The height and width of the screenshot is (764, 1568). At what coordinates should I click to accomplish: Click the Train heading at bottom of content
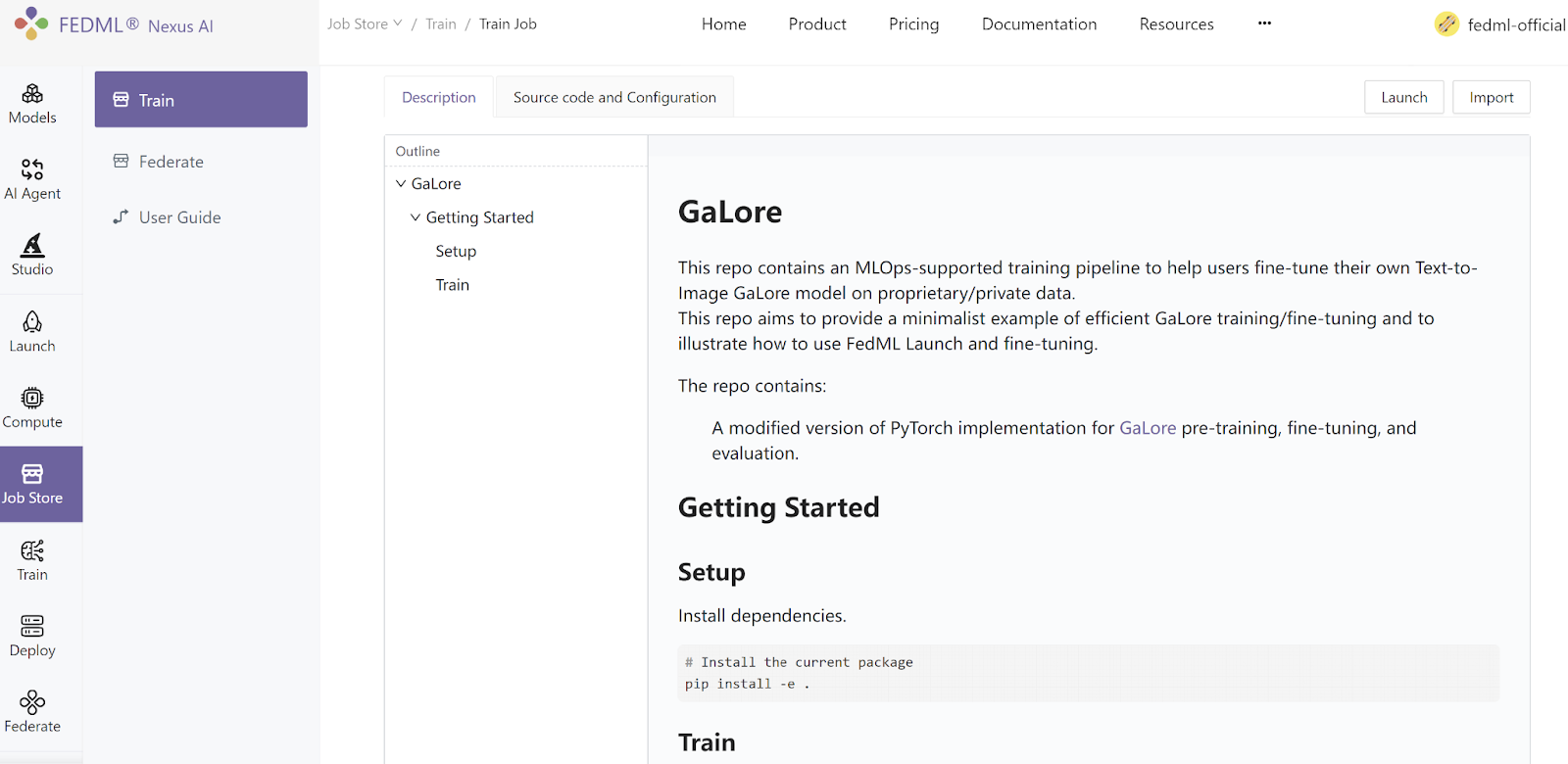click(x=707, y=742)
